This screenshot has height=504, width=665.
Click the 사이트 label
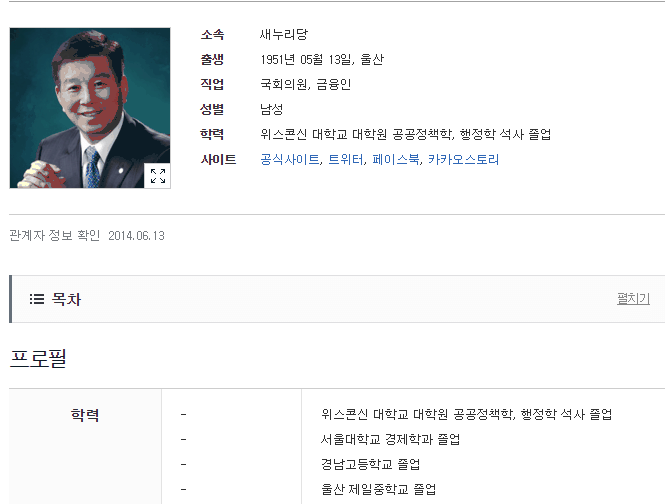(x=218, y=160)
